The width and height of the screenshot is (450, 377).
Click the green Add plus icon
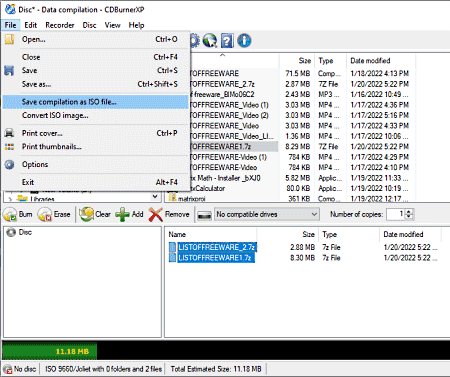[122, 214]
